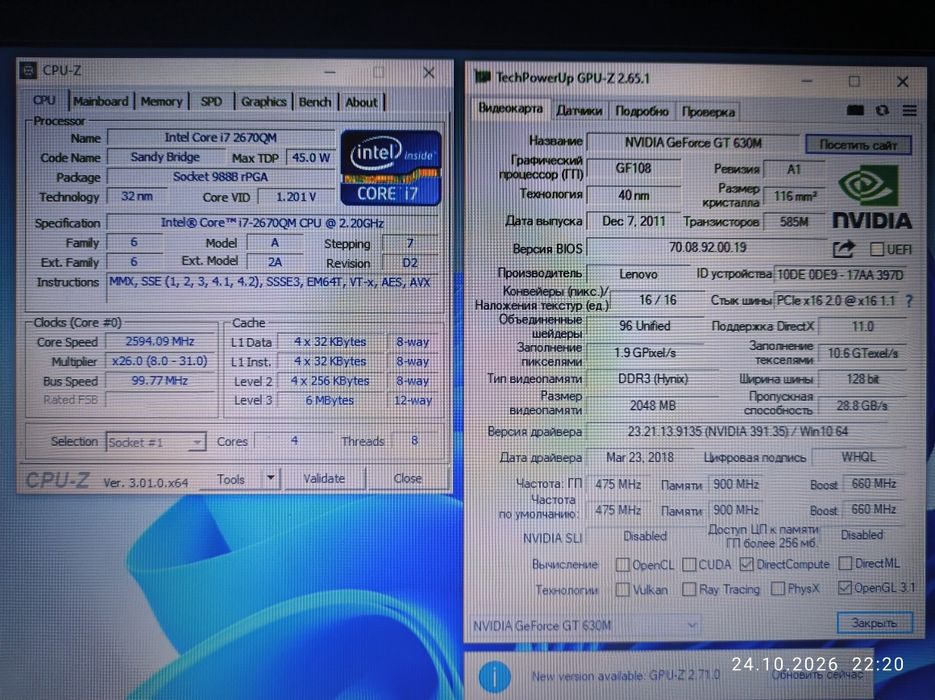Click the CPU-Z title bar icon
This screenshot has width=935, height=700.
27,70
